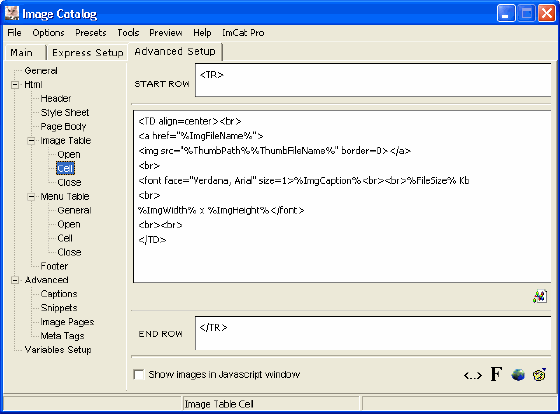560x414 pixels.
Task: Click the icon right of the globe
Action: [539, 374]
